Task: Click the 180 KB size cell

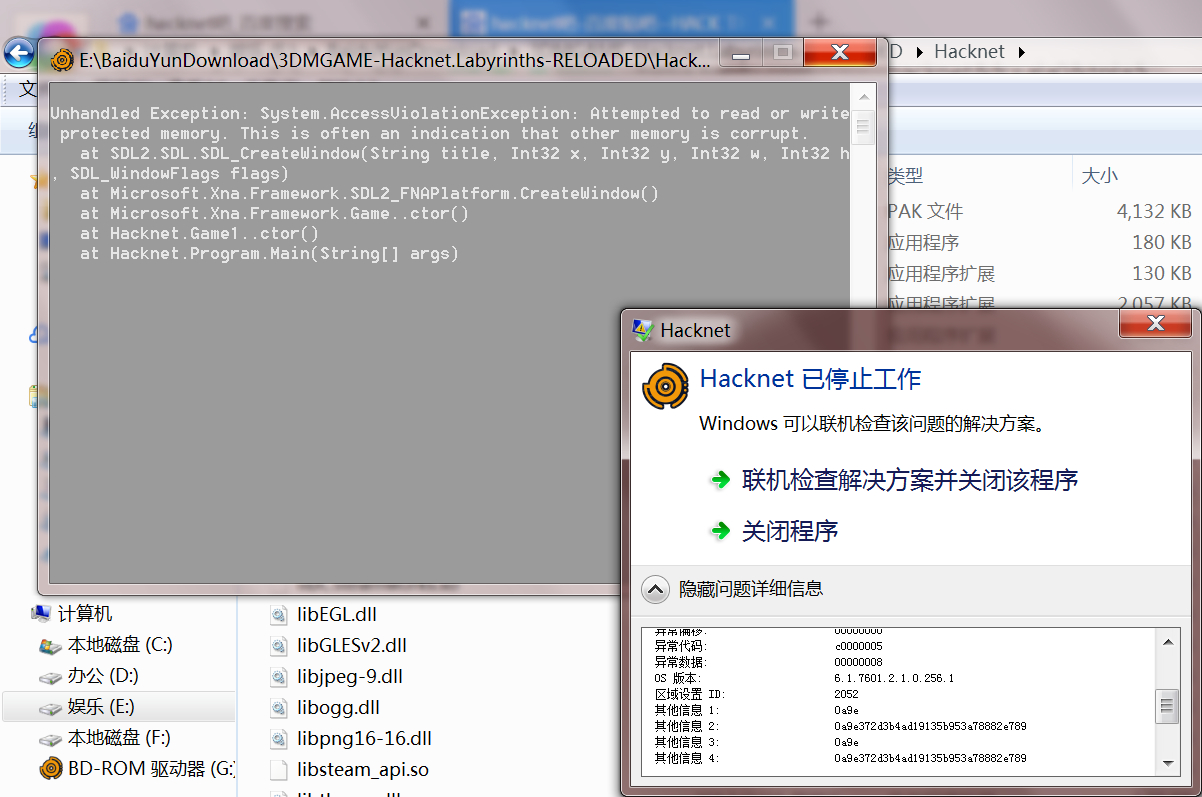Action: (x=1162, y=242)
